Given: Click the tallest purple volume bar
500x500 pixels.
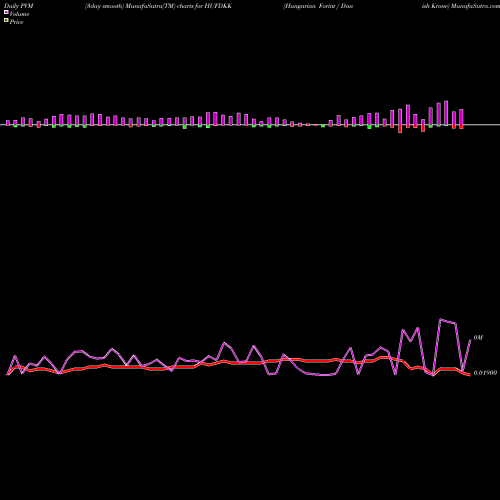Looking at the screenshot, I should coord(446,113).
